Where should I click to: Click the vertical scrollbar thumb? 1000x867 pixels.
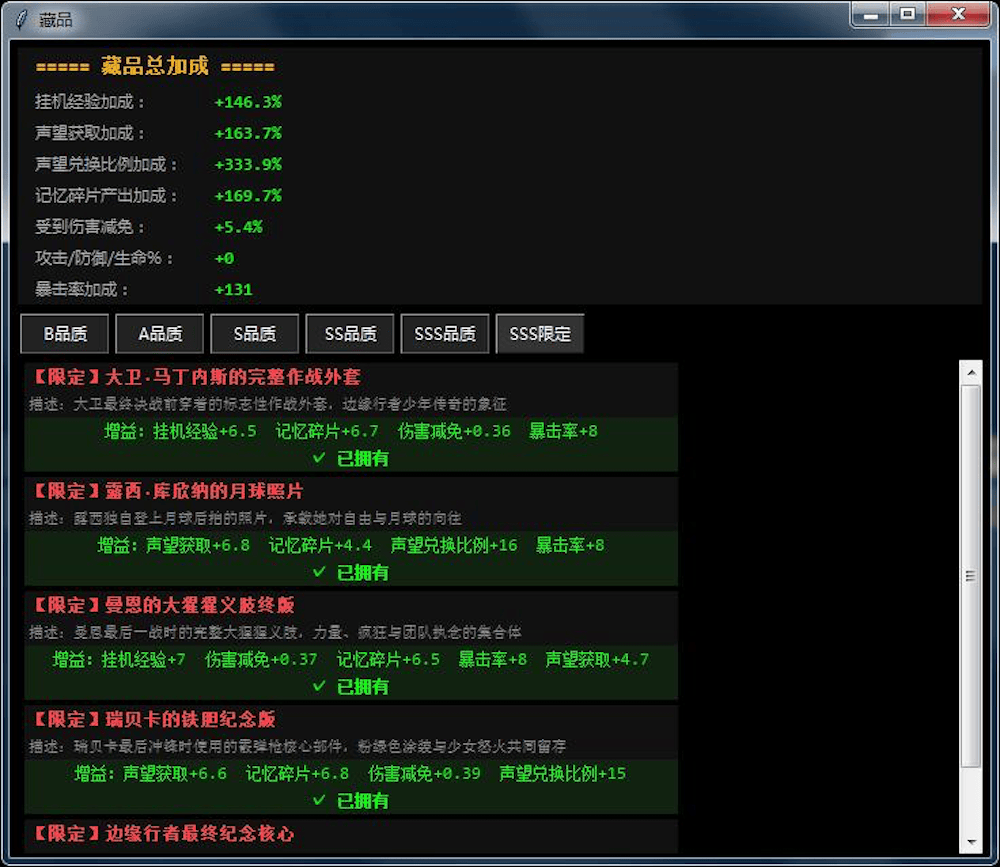(971, 576)
